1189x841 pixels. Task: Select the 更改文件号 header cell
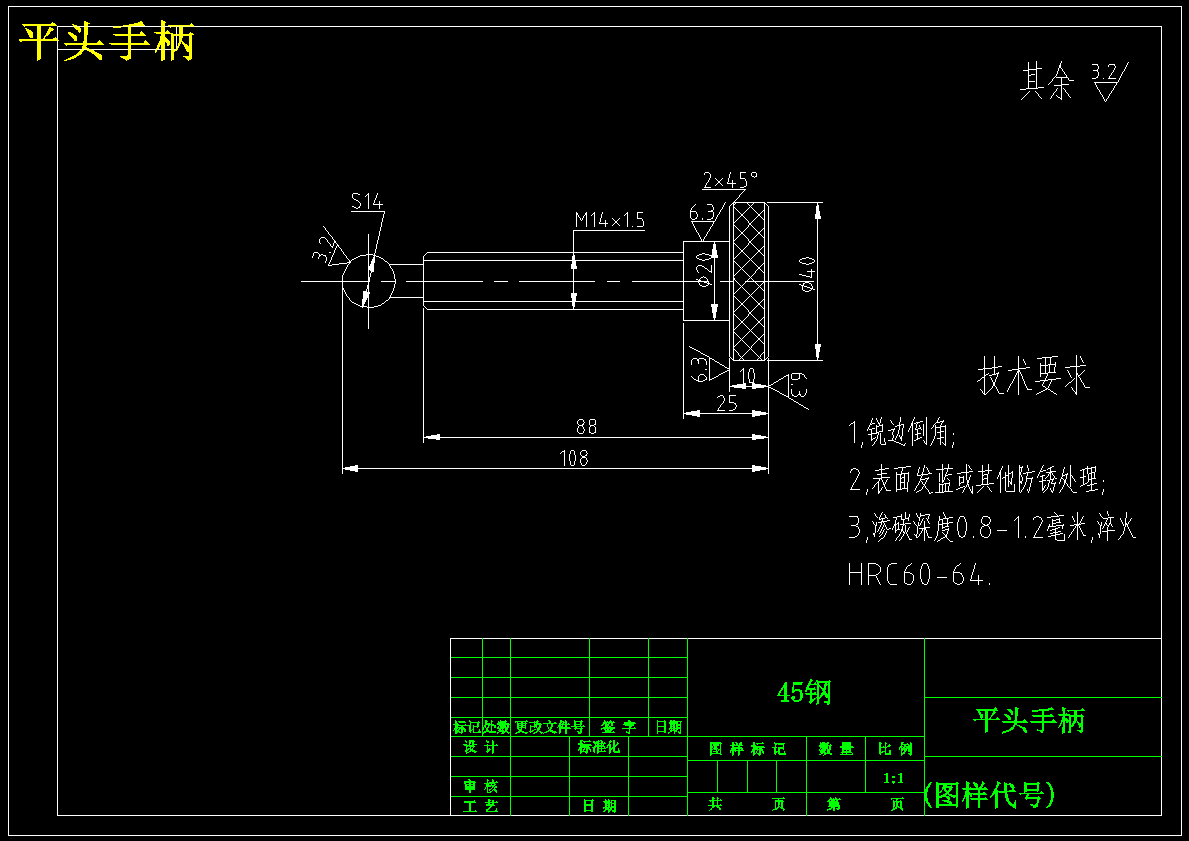(x=550, y=726)
